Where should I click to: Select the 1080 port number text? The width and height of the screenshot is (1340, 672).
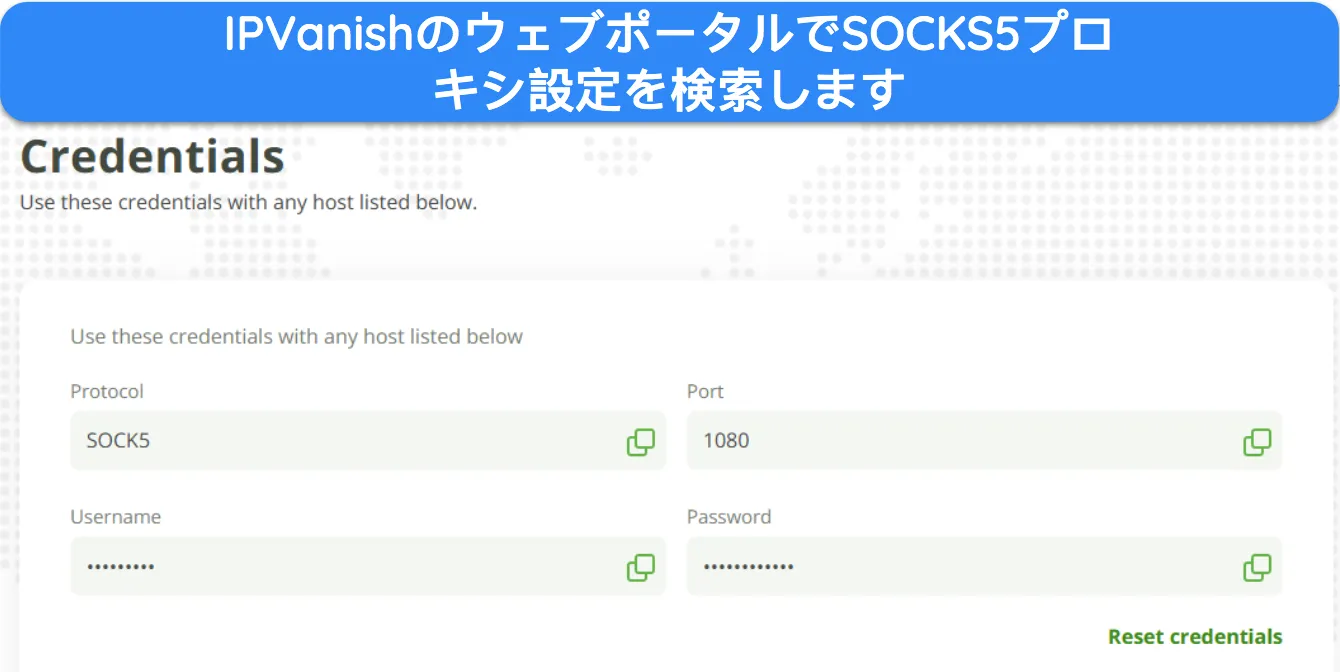coord(726,440)
